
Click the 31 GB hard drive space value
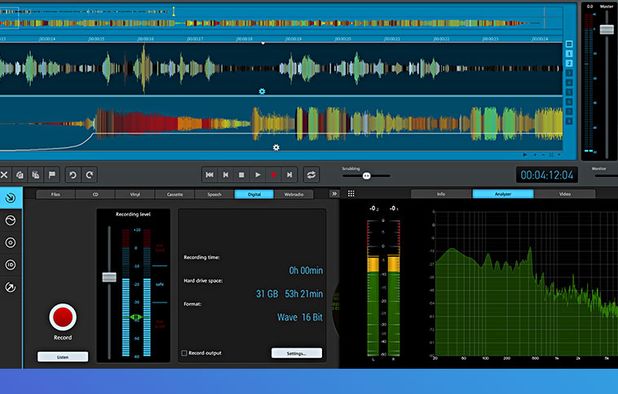(x=267, y=294)
